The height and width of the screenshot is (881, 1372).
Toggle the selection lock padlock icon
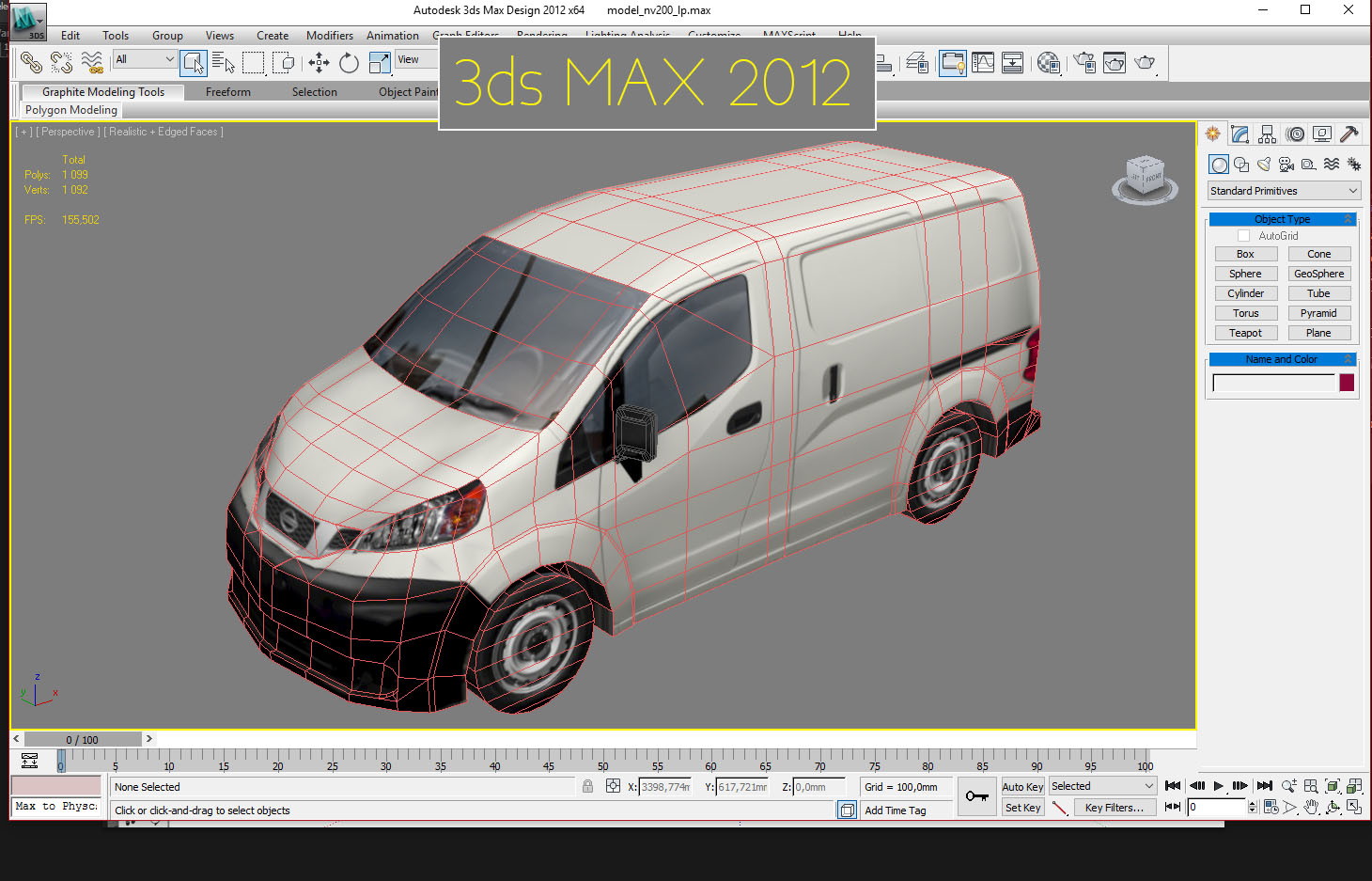(587, 786)
